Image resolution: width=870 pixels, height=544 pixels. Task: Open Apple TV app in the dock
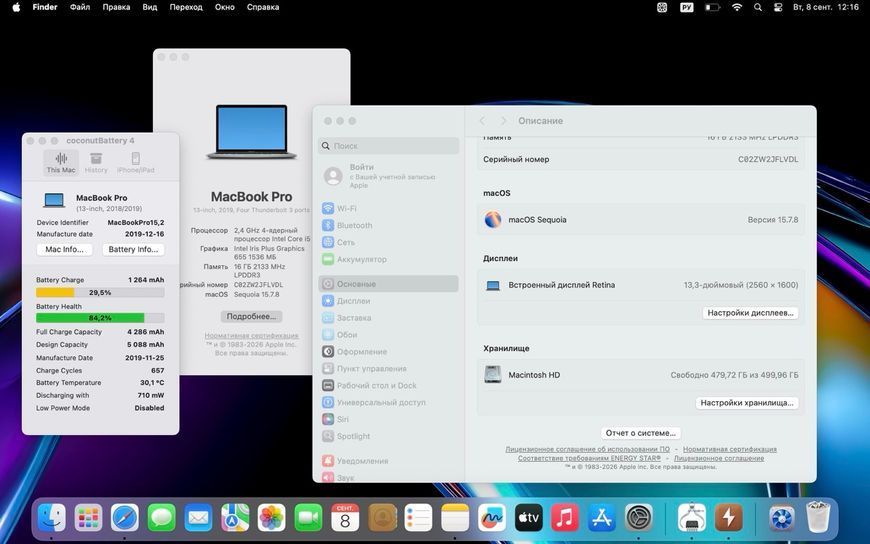pyautogui.click(x=528, y=518)
